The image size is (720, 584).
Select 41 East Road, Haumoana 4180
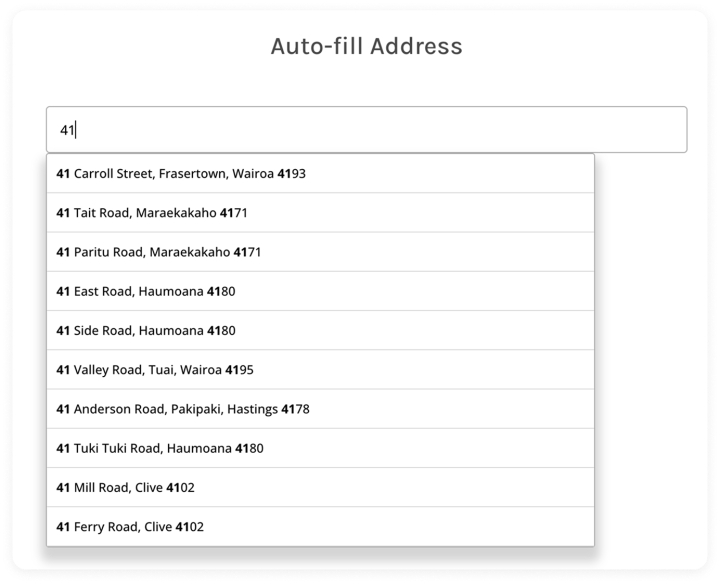click(321, 291)
